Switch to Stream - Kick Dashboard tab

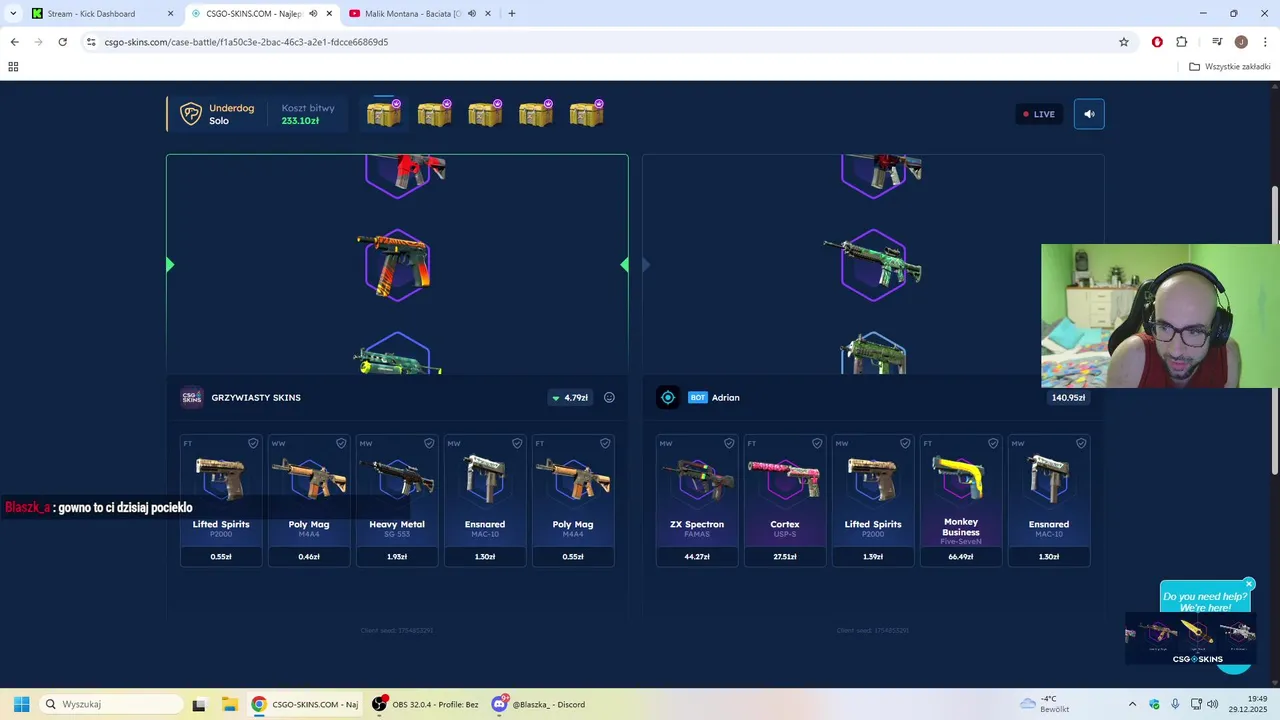(91, 14)
